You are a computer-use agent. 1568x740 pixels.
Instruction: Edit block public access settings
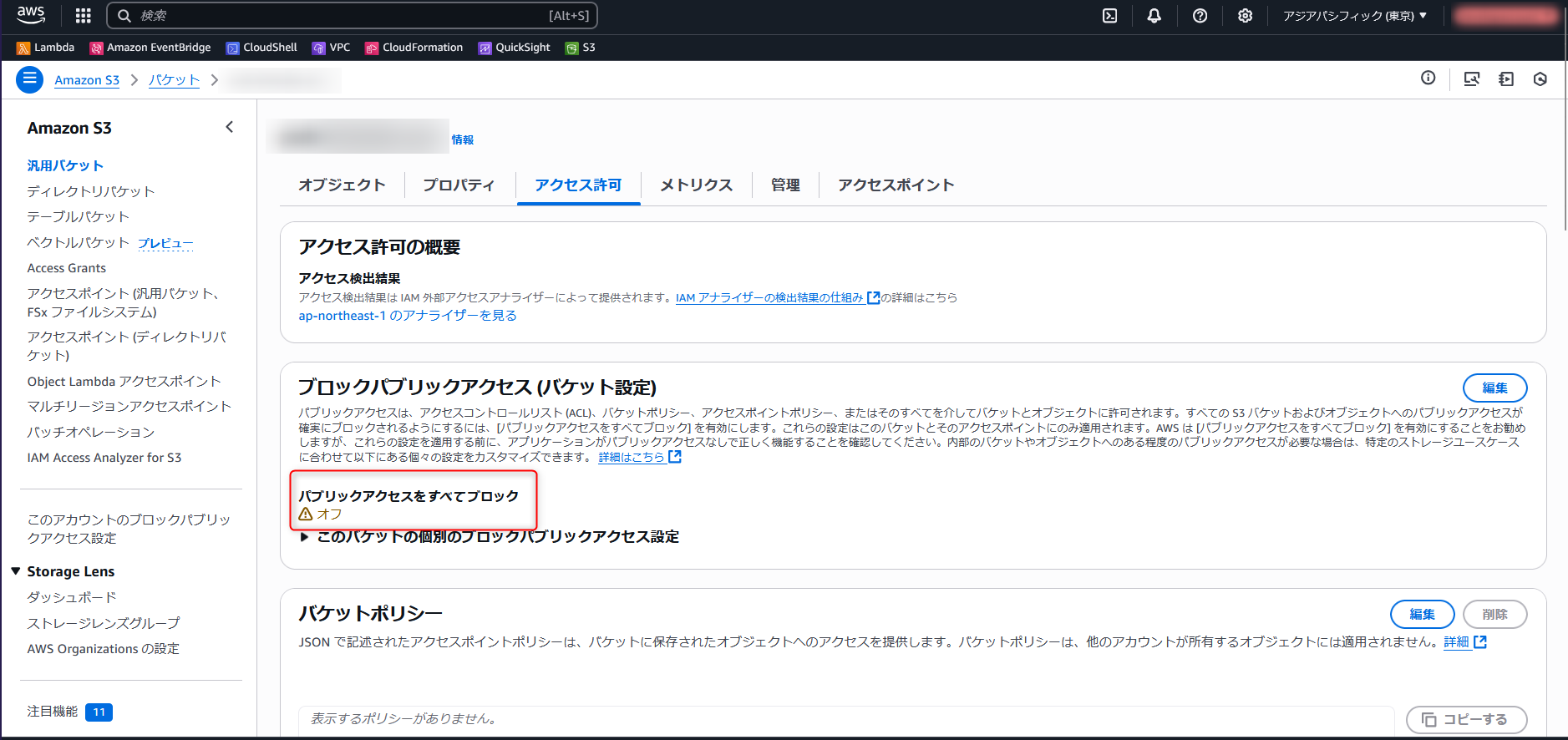pos(1494,388)
